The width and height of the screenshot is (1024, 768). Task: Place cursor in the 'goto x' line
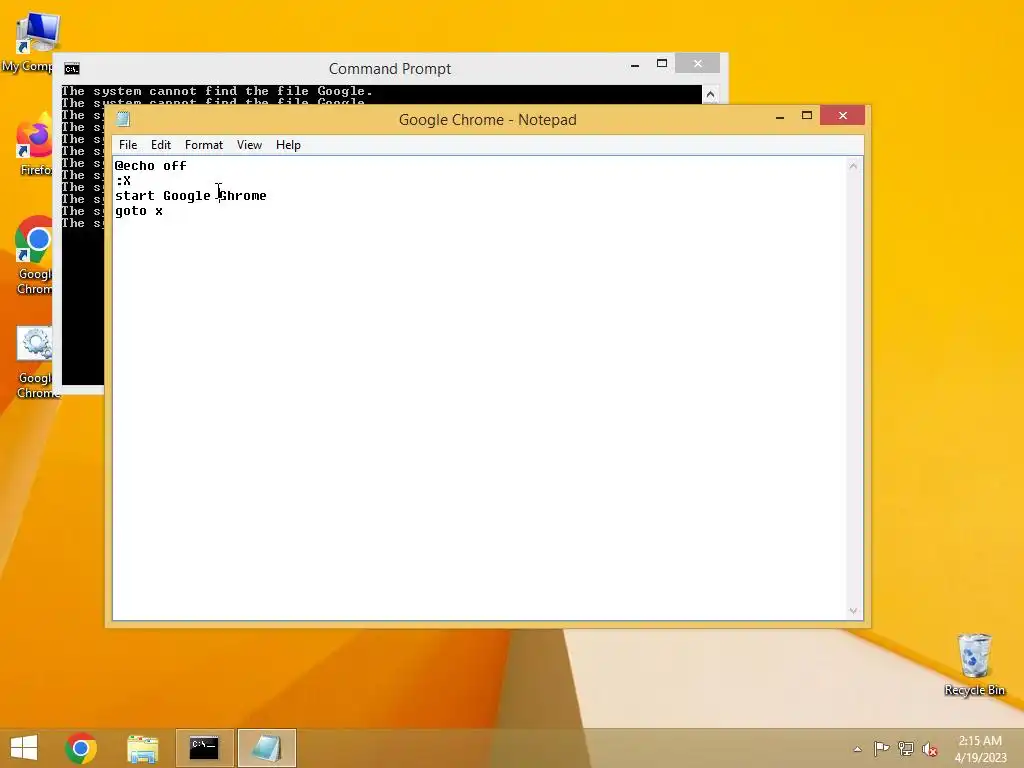pos(139,211)
